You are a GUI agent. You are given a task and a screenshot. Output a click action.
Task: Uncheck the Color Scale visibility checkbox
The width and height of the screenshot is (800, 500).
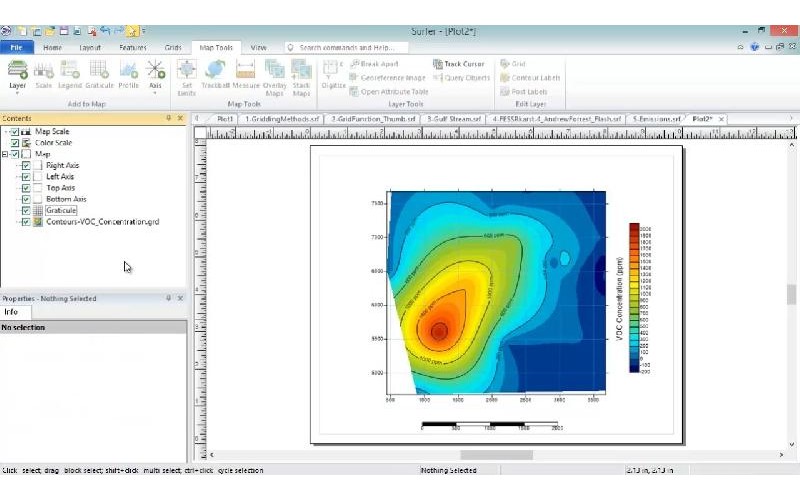(x=15, y=143)
